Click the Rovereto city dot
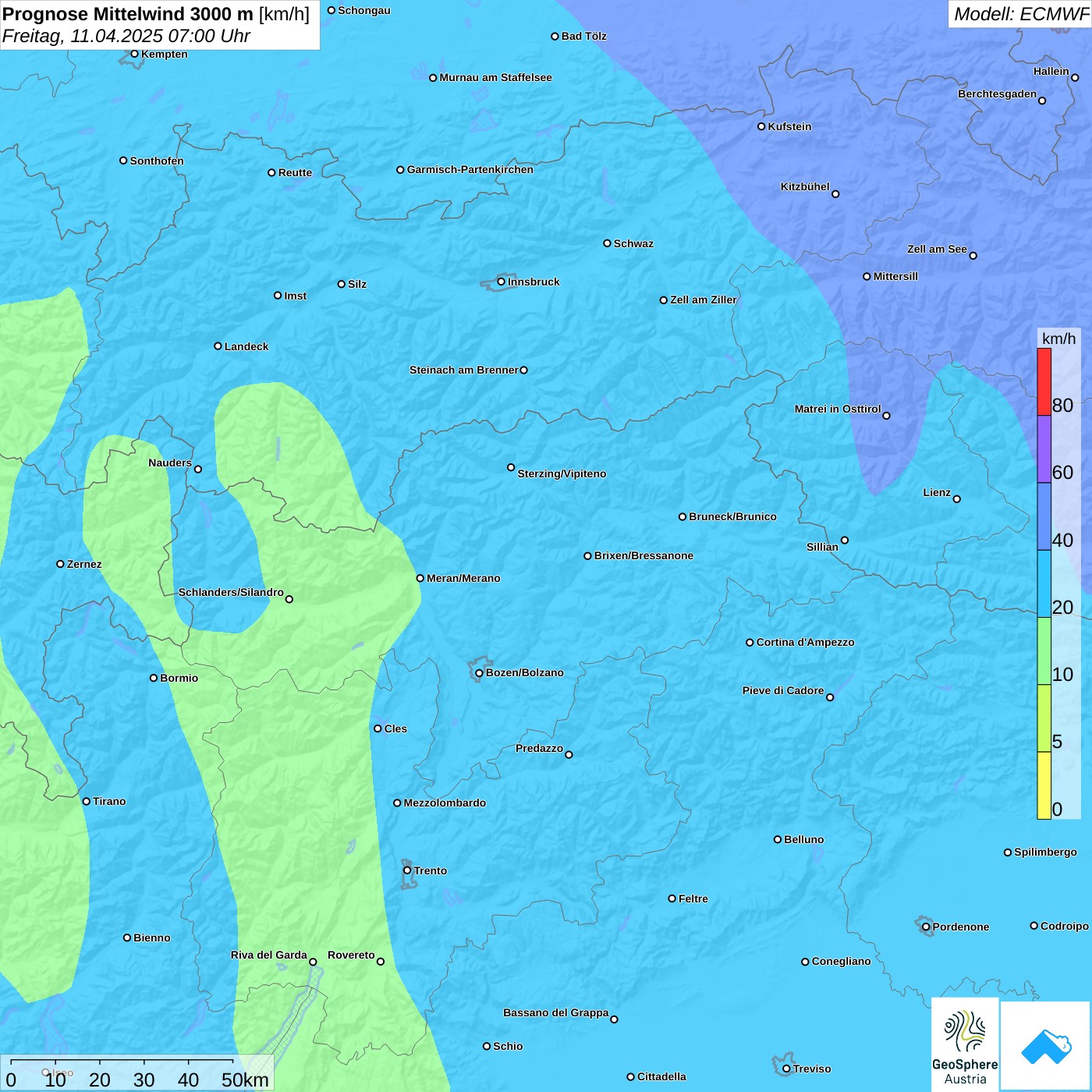This screenshot has height=1092, width=1092. 381,961
